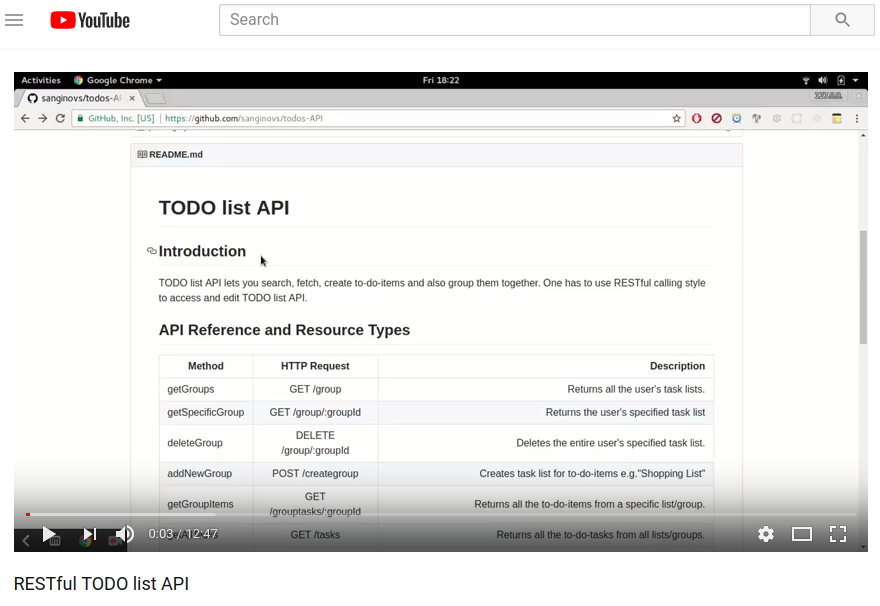Open the YouTube hamburger guide menu
The width and height of the screenshot is (880, 606).
coord(14,20)
